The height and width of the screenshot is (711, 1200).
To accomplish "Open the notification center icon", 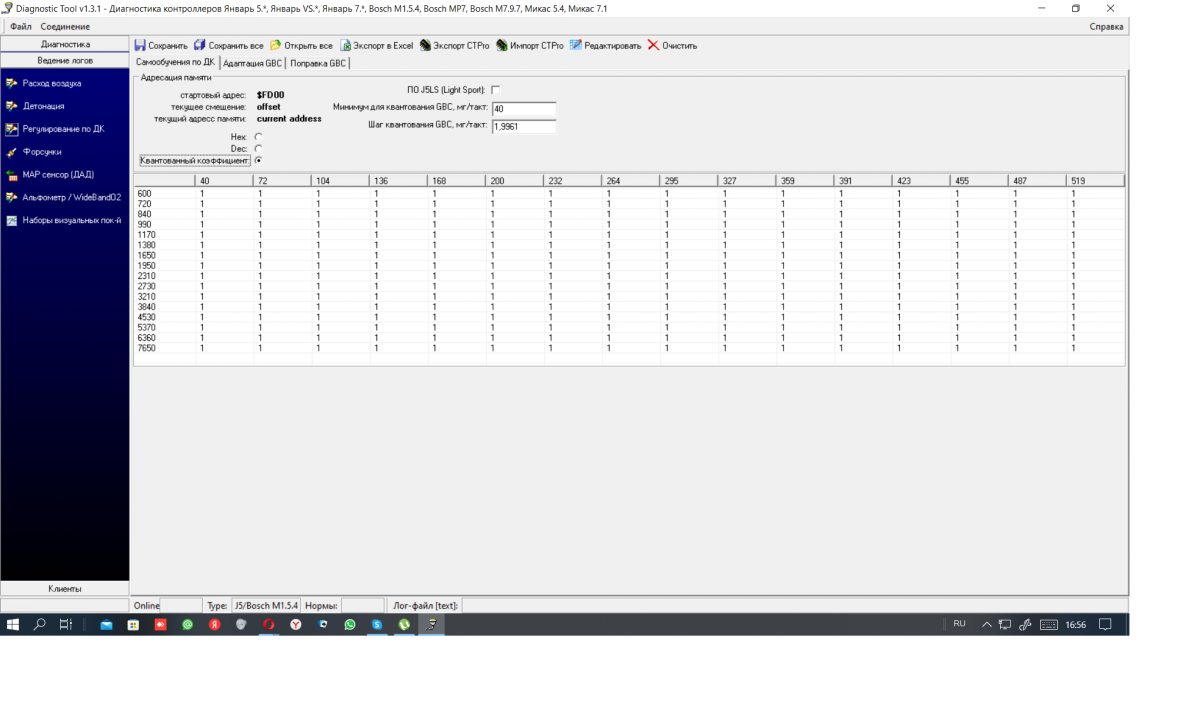I will 1105,624.
